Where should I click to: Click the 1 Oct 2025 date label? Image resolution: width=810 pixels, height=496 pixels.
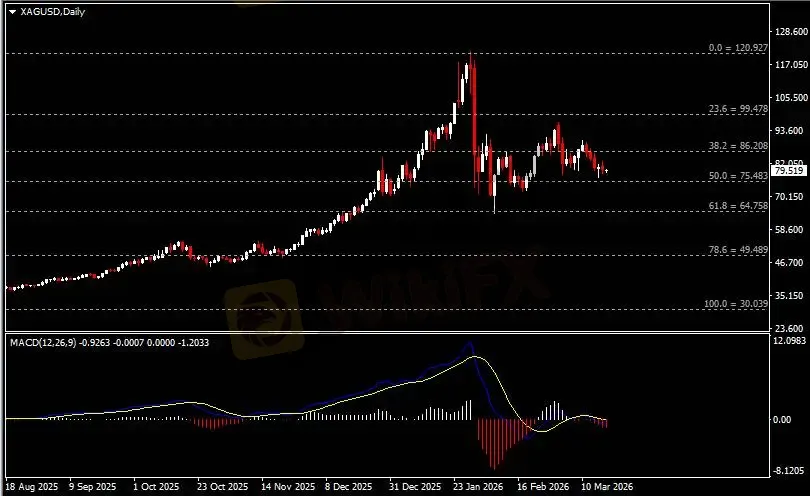pyautogui.click(x=157, y=487)
